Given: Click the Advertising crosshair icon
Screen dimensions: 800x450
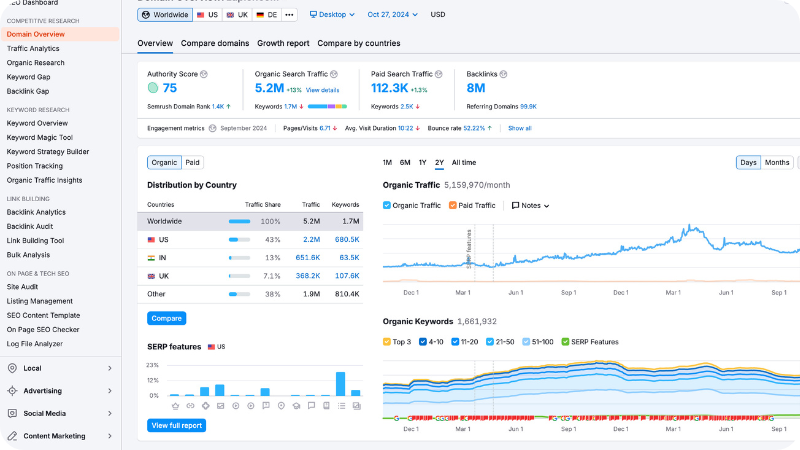Looking at the screenshot, I should tap(11, 391).
